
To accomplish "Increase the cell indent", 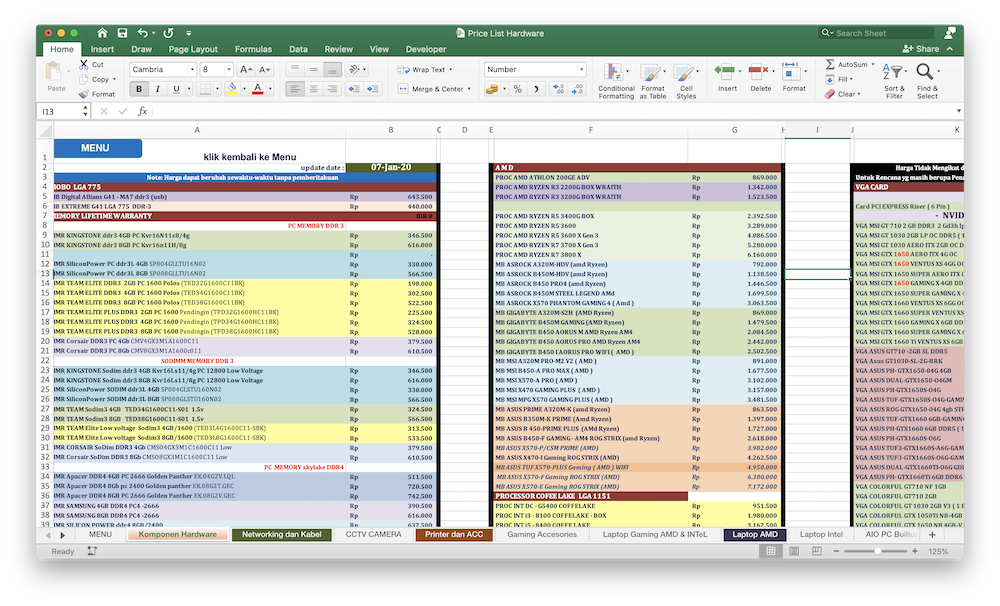I will point(373,89).
